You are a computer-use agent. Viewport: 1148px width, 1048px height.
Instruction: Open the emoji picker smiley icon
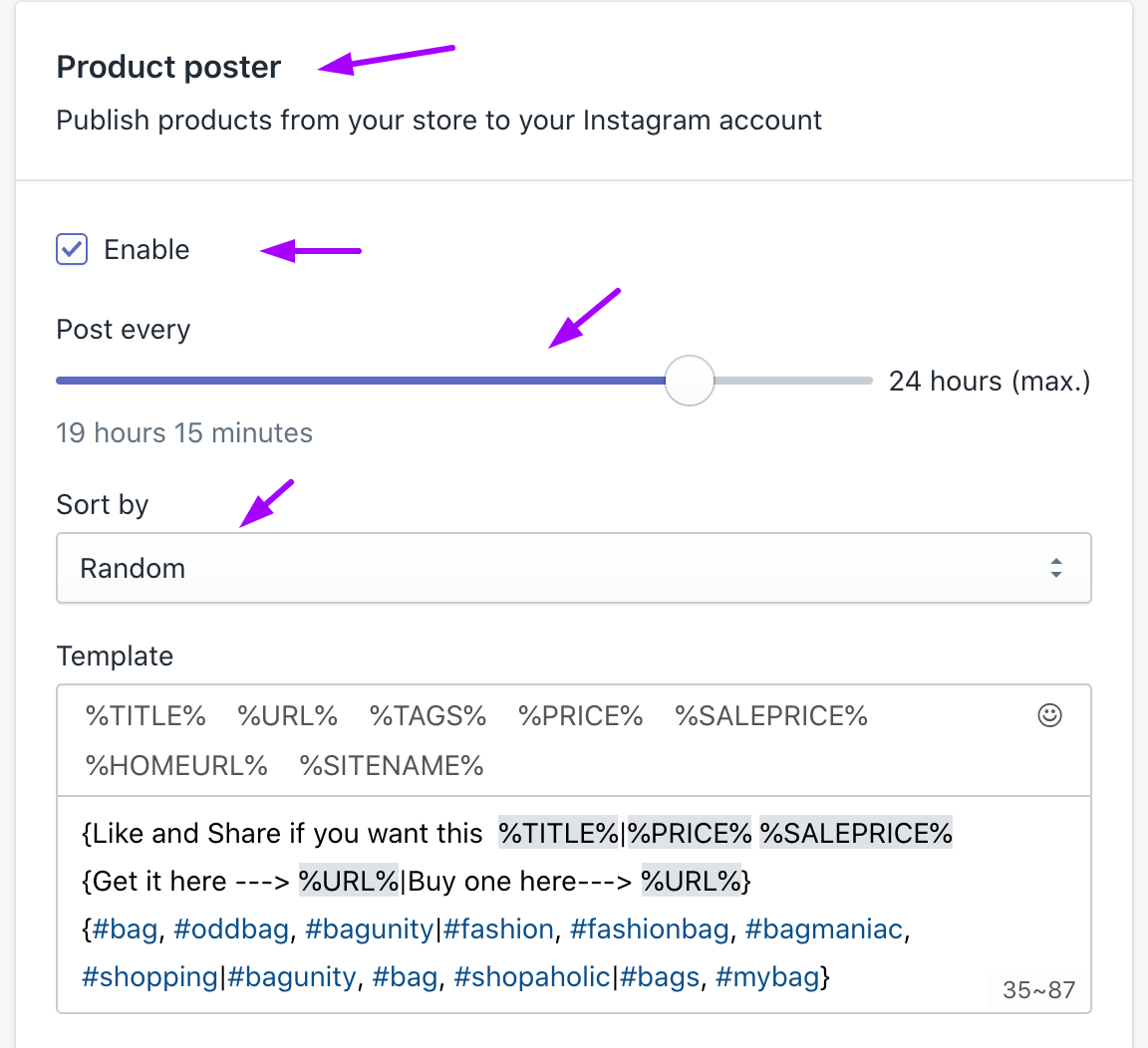click(1049, 715)
